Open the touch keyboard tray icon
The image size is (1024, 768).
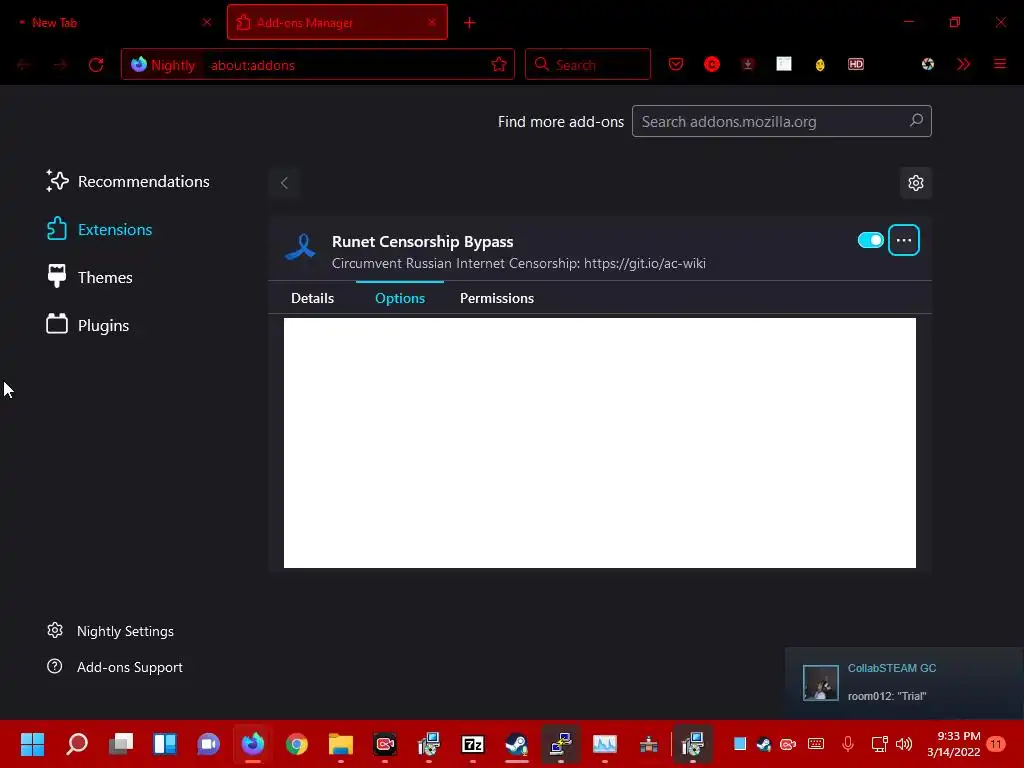[816, 743]
